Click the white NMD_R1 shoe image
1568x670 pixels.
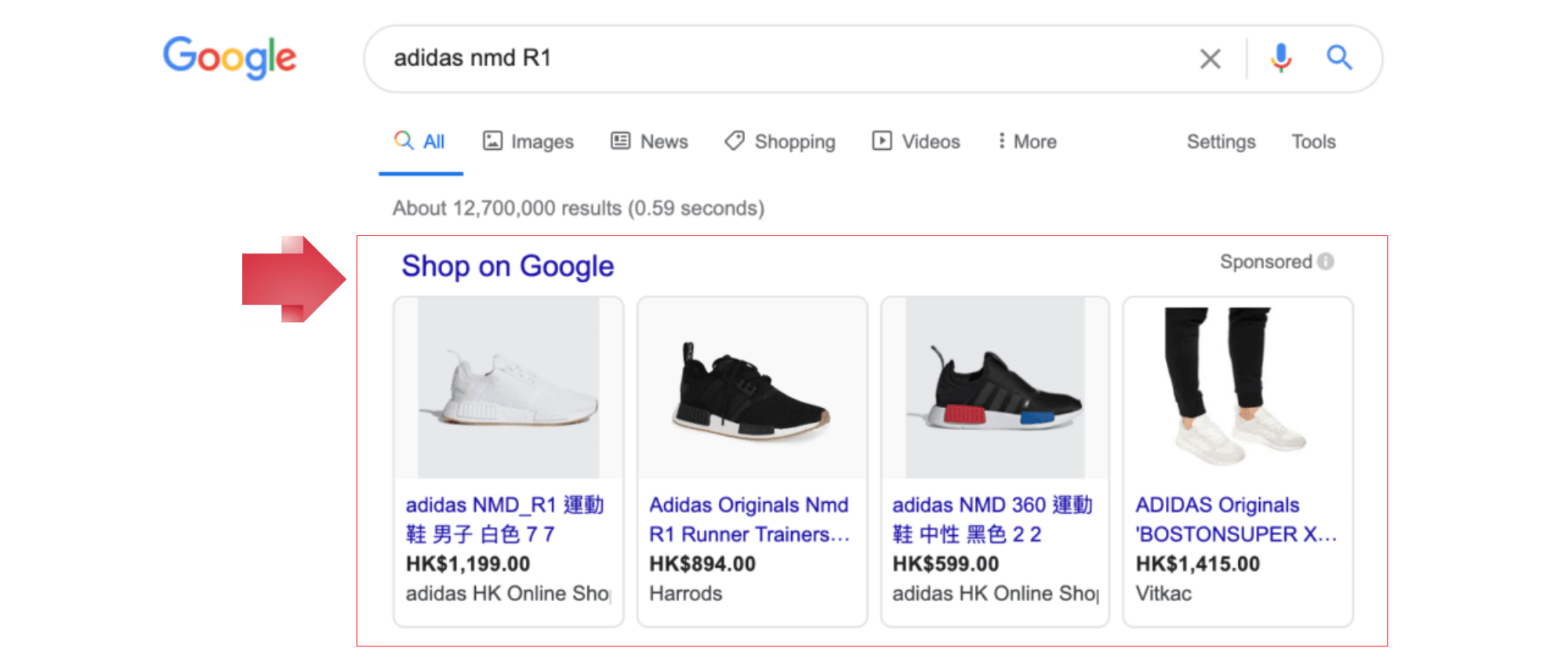pyautogui.click(x=509, y=388)
